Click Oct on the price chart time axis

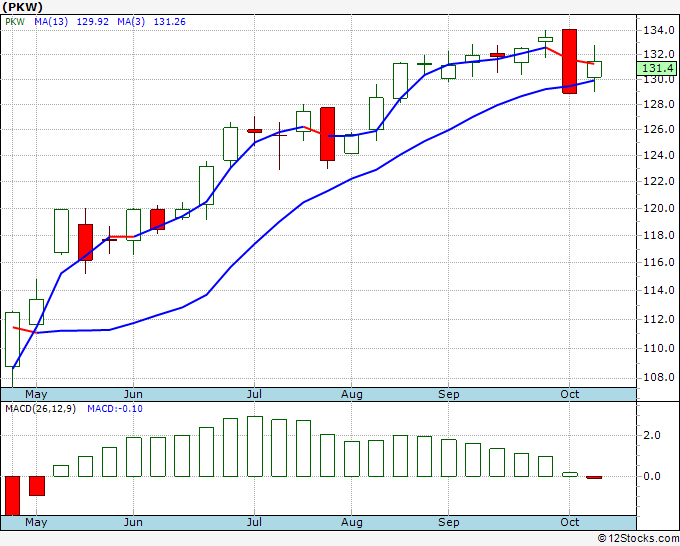[x=569, y=394]
